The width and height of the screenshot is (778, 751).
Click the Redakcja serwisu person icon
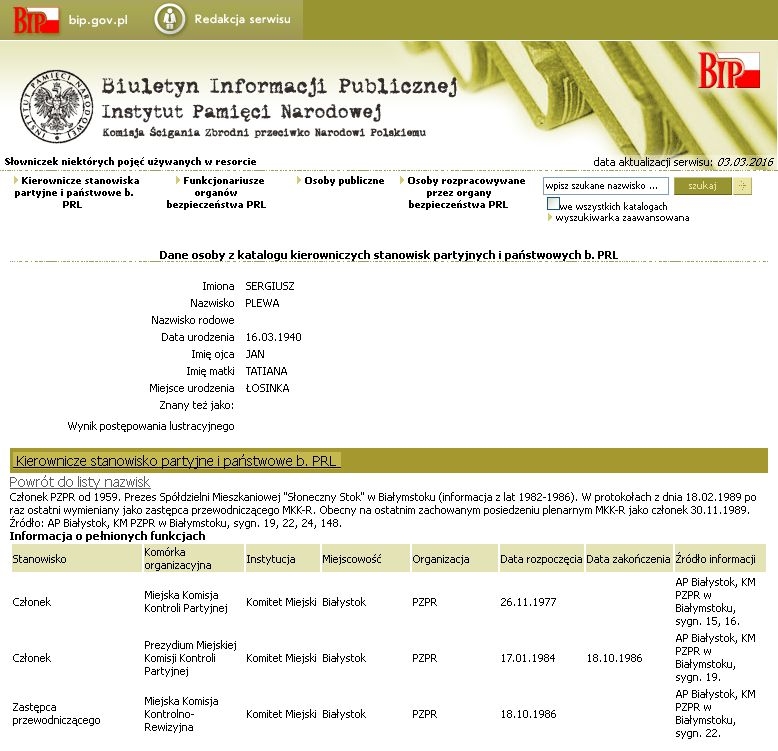pos(171,19)
